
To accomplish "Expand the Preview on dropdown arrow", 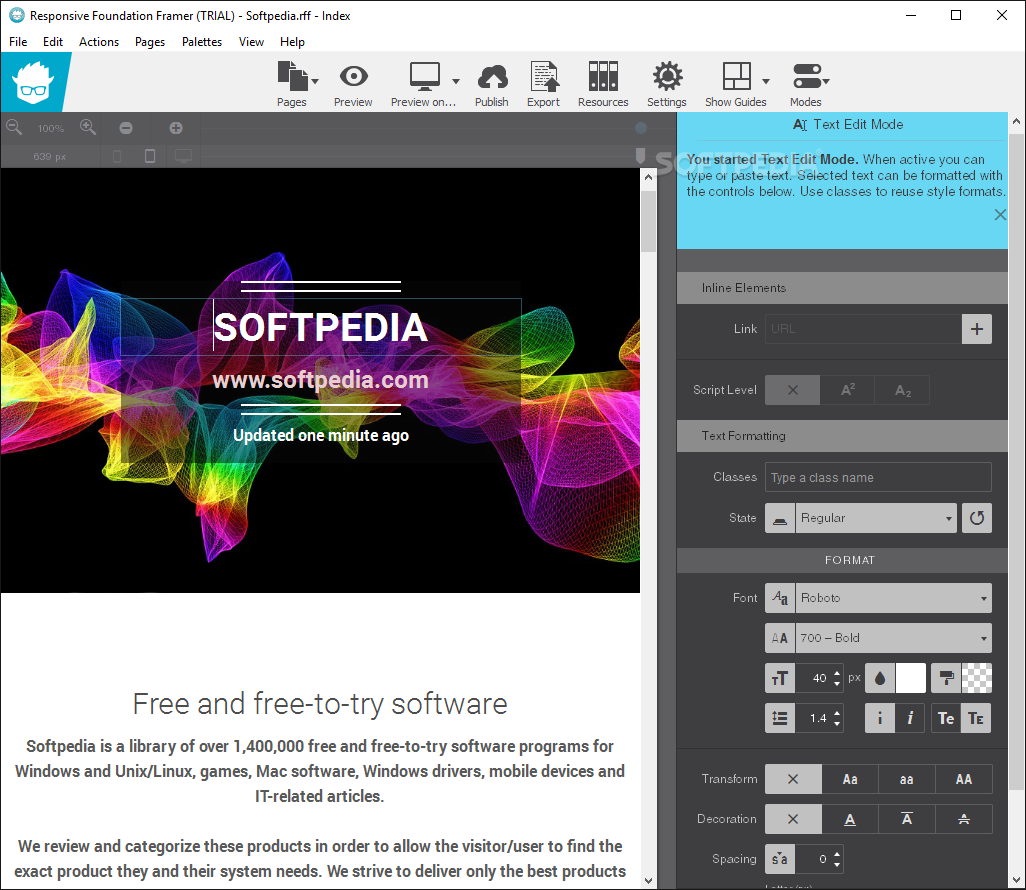I will (x=456, y=82).
